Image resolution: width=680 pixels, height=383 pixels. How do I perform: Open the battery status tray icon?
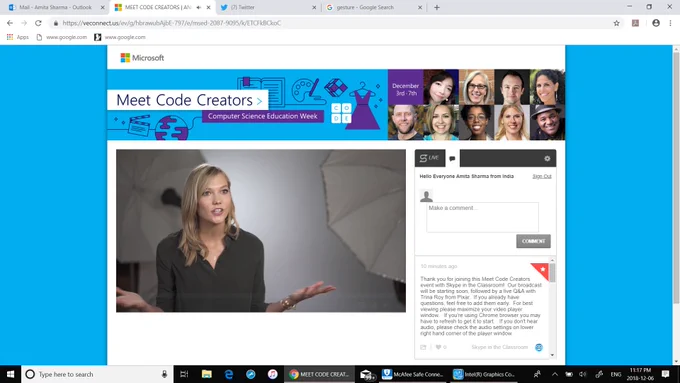coord(569,374)
